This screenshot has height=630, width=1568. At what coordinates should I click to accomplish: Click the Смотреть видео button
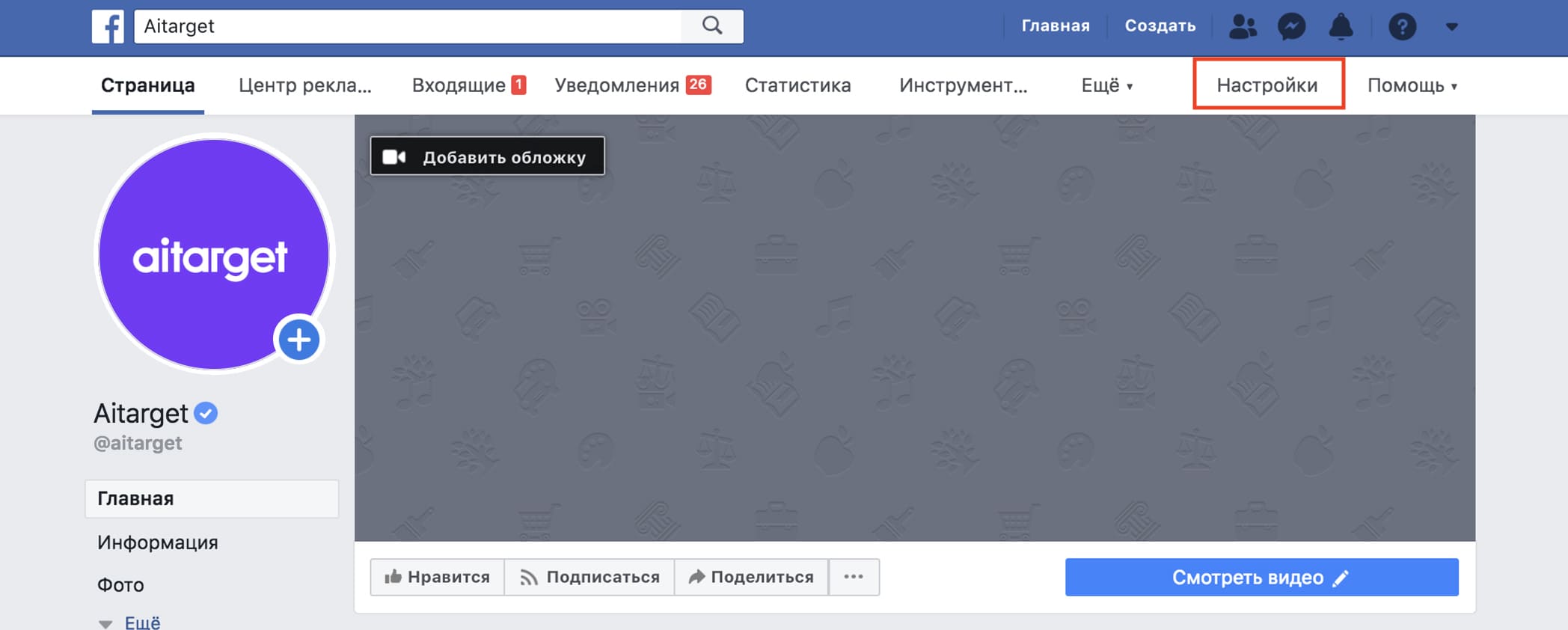[x=1262, y=577]
